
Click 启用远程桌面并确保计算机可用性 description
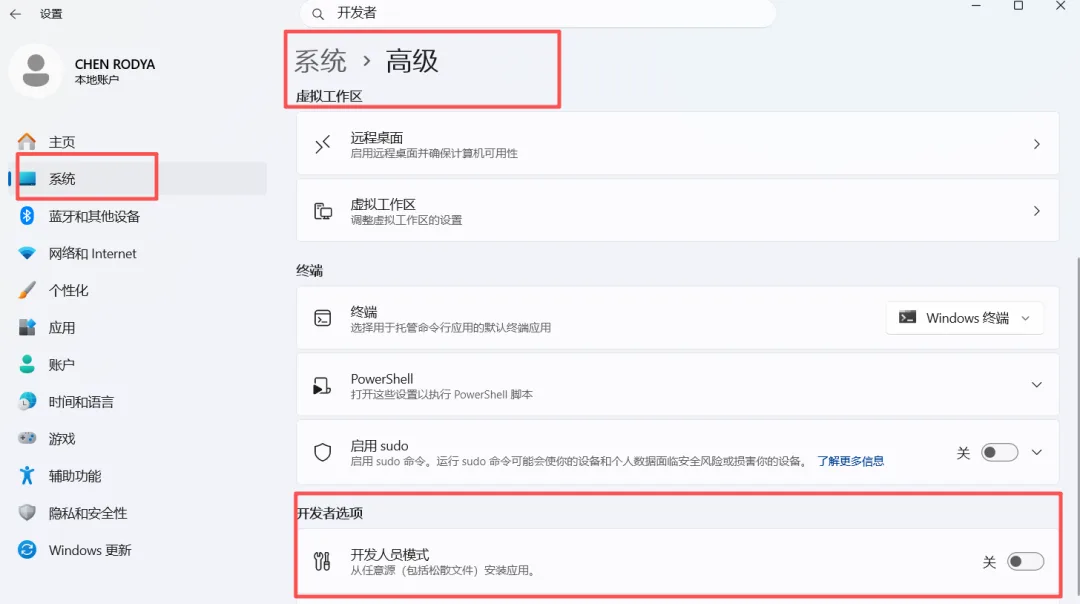point(434,153)
